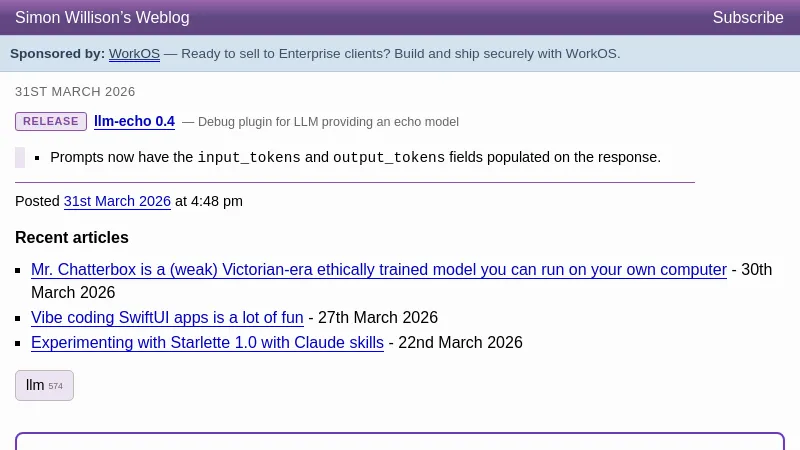
Task: Open the Experimenting with Starlette 1.0 article
Action: pyautogui.click(x=207, y=343)
